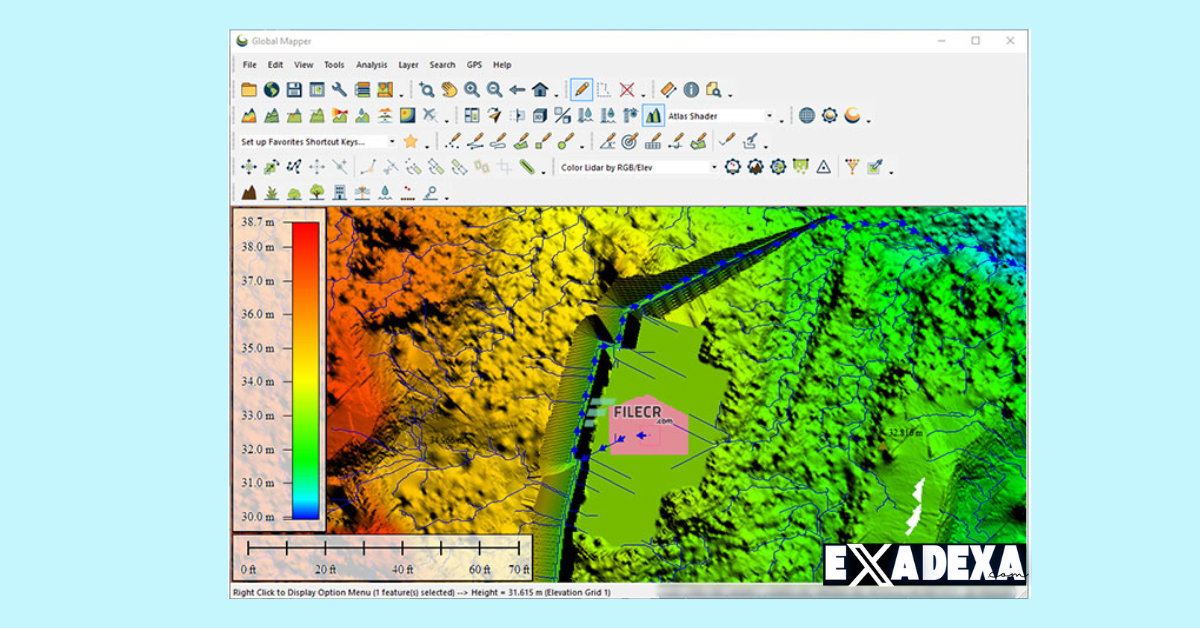Open the Color Lidar by RGB/Elev dropdown

[x=713, y=167]
